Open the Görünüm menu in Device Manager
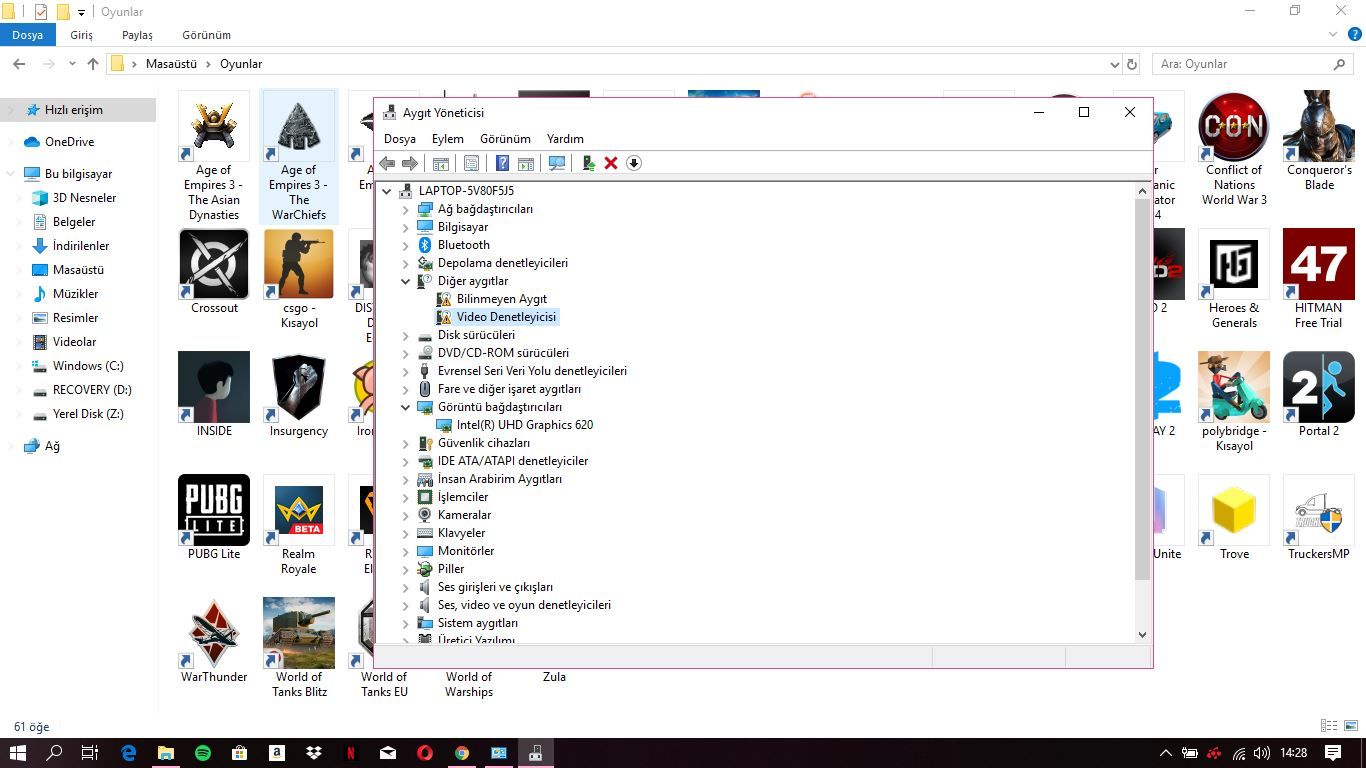Screen dimensions: 1366x768 click(505, 139)
